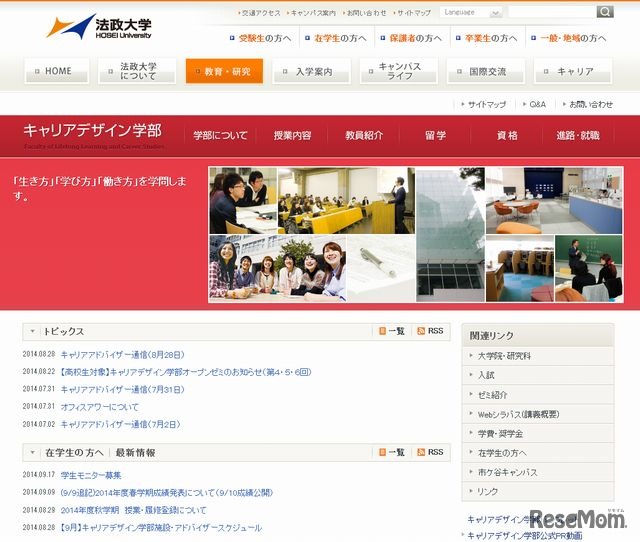Open 2014年度春学期成績発表について news item
Image resolution: width=640 pixels, height=542 pixels.
point(167,493)
